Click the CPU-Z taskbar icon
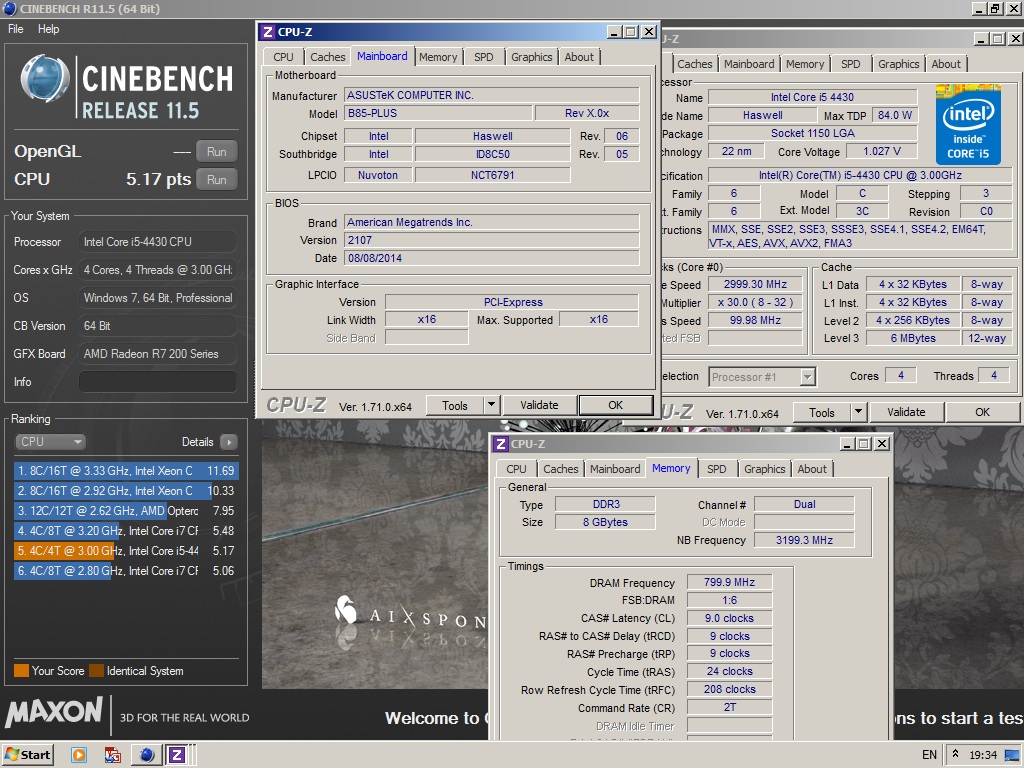This screenshot has width=1024, height=768. click(x=176, y=755)
